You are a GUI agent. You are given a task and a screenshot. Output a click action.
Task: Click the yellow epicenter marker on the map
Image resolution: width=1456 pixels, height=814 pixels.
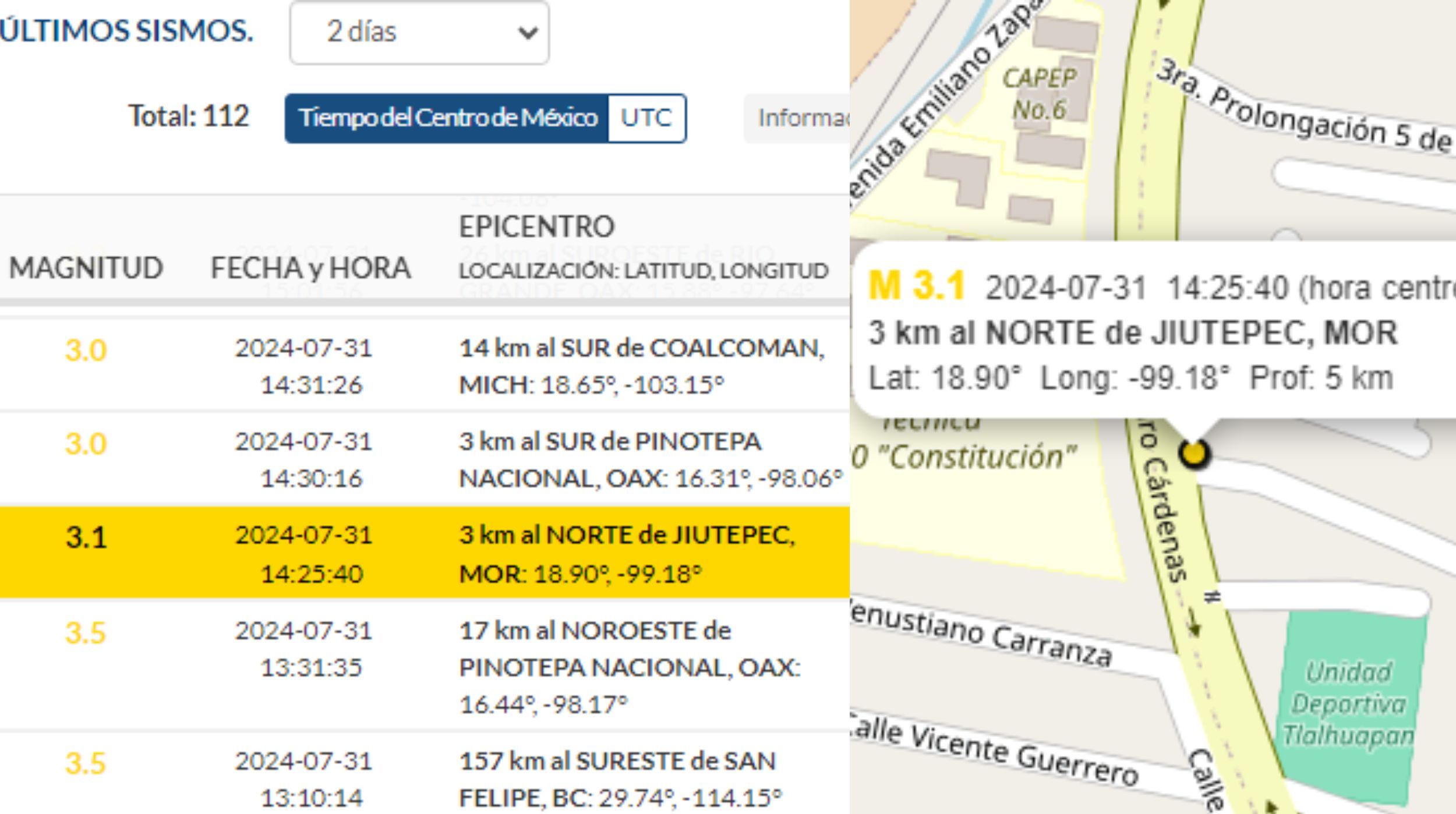pos(1193,453)
